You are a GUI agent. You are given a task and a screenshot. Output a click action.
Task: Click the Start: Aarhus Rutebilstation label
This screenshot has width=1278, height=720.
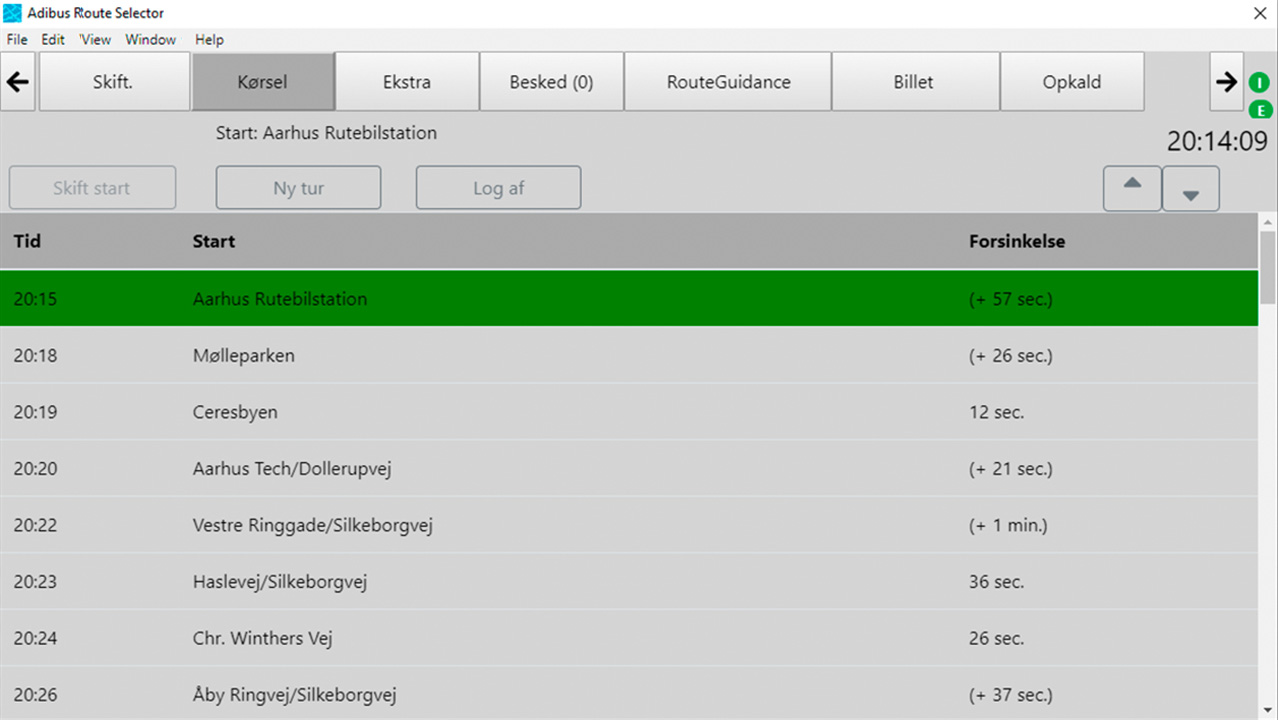coord(326,133)
